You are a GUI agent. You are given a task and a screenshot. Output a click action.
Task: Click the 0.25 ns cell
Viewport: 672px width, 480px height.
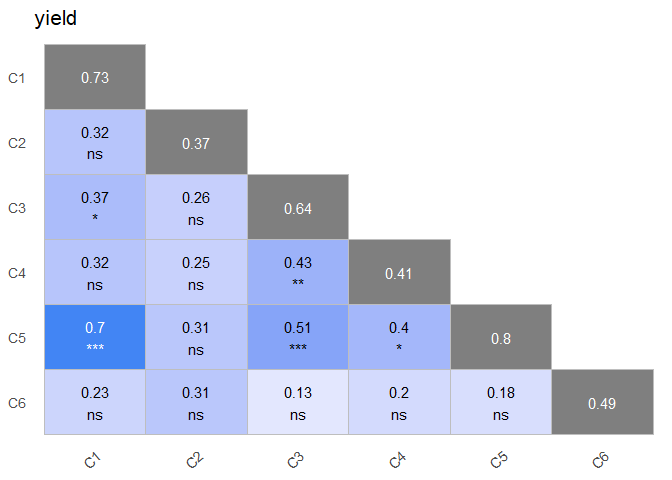[x=196, y=272]
